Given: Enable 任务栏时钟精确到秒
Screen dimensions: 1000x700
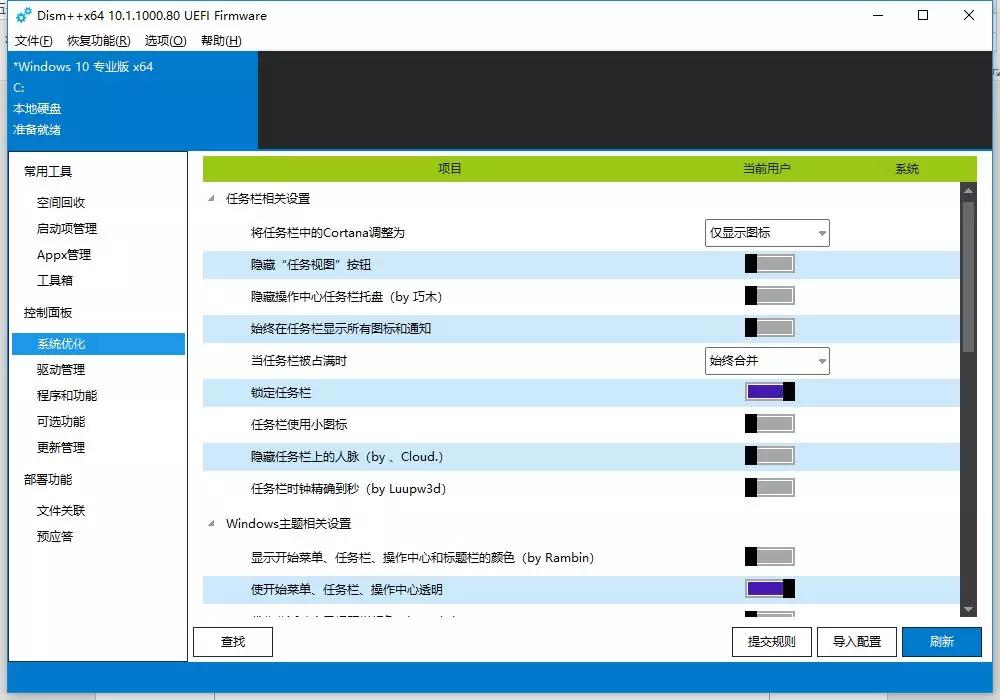Looking at the screenshot, I should [x=767, y=488].
